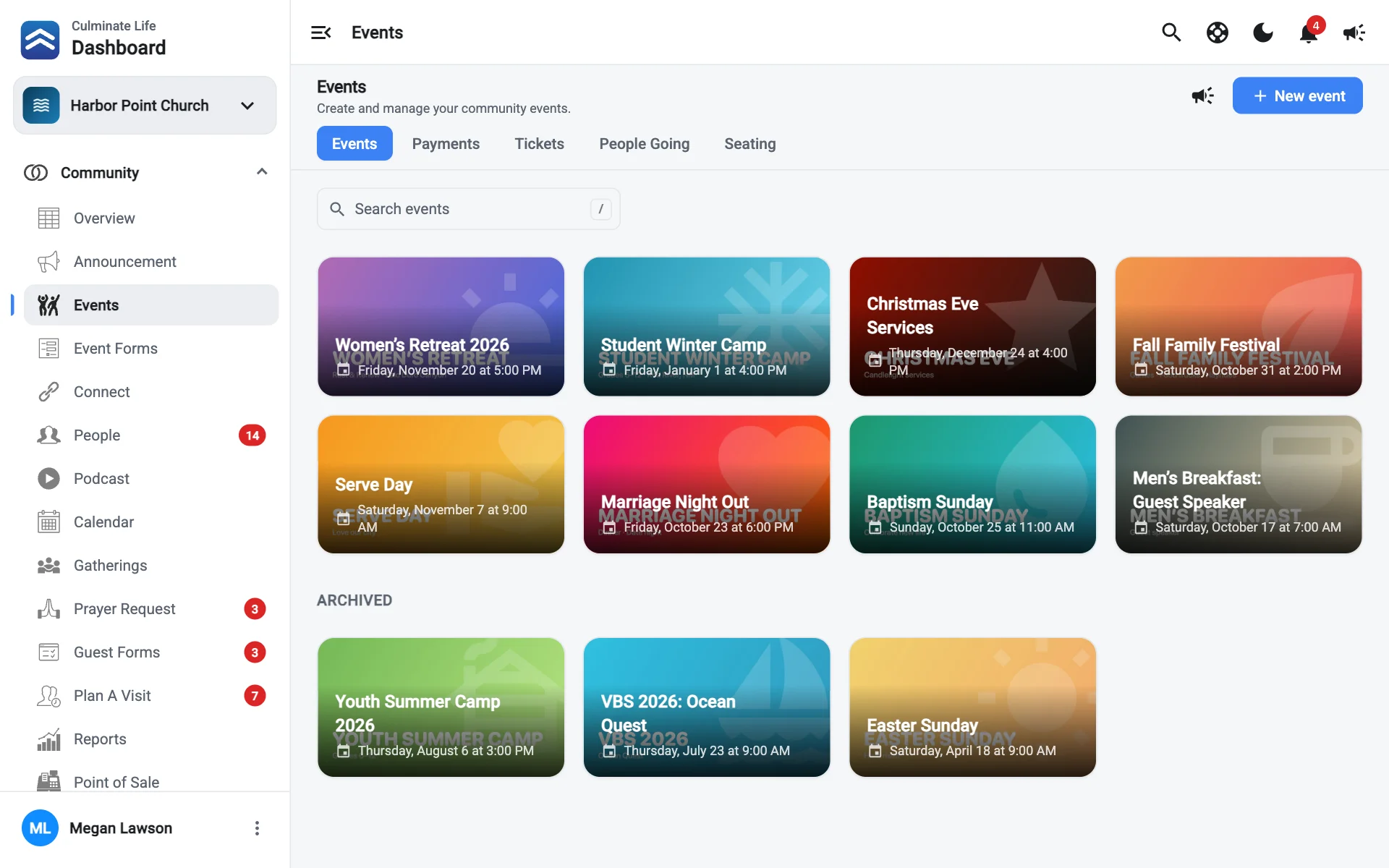Image resolution: width=1389 pixels, height=868 pixels.
Task: Toggle dark mode moon icon
Action: pyautogui.click(x=1263, y=33)
